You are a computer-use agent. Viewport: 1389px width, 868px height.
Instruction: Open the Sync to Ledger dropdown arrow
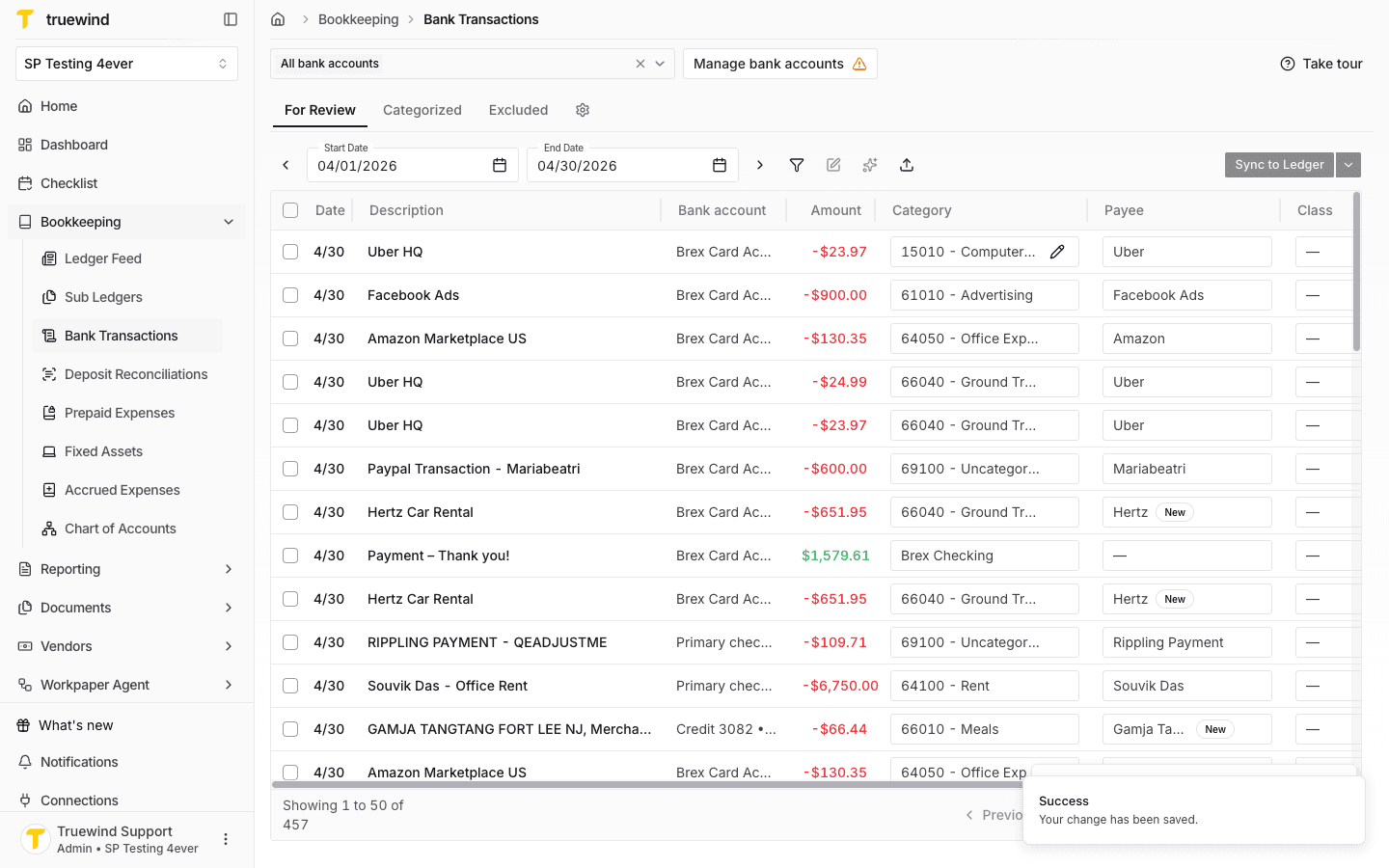[x=1348, y=165]
